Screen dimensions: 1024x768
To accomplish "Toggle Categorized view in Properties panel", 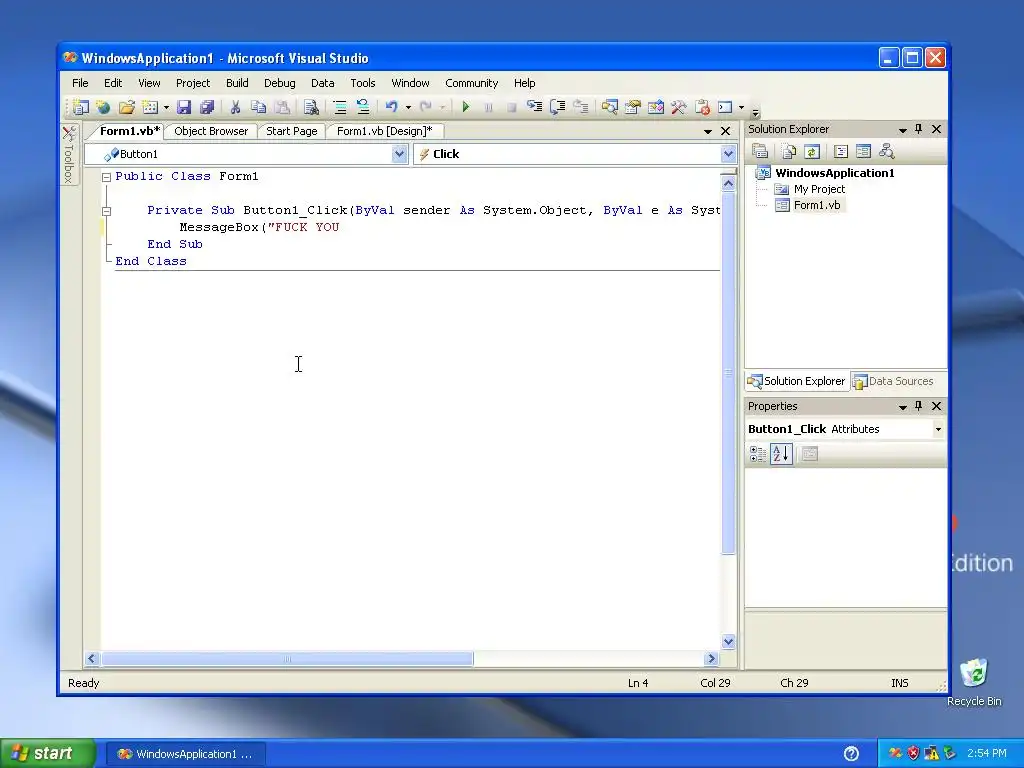I will click(758, 454).
